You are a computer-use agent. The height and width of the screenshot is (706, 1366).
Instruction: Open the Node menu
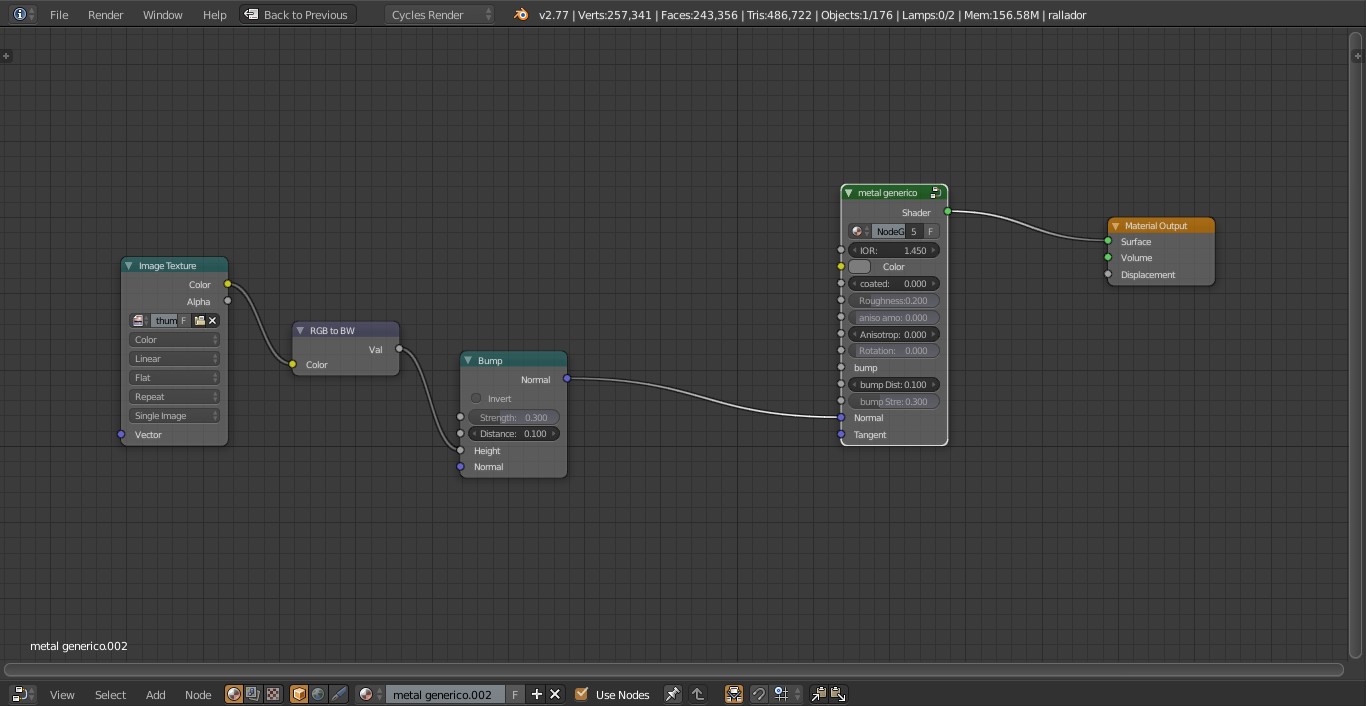click(198, 695)
